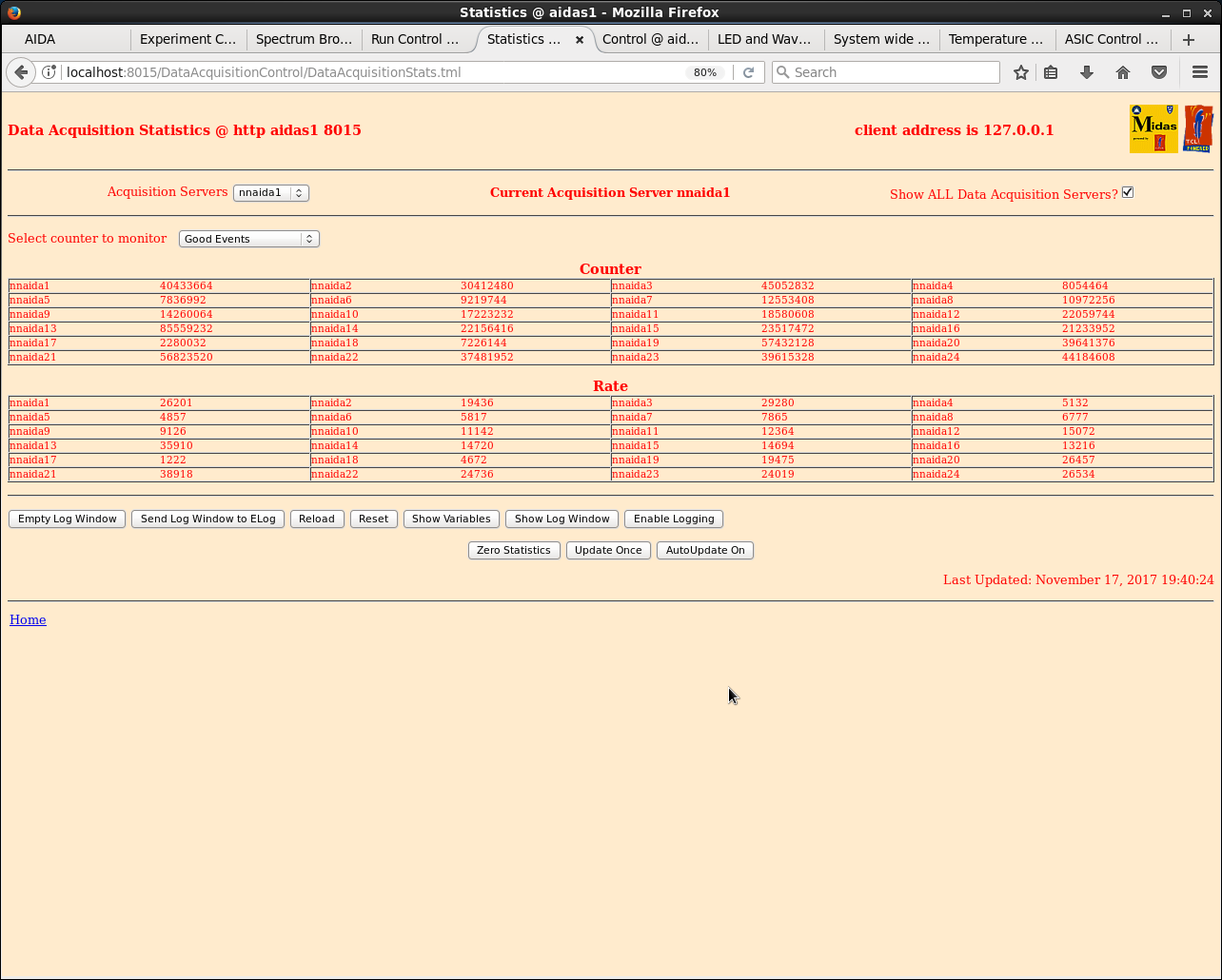This screenshot has width=1222, height=980.
Task: Click the Pocket icon in the toolbar
Action: click(1159, 72)
